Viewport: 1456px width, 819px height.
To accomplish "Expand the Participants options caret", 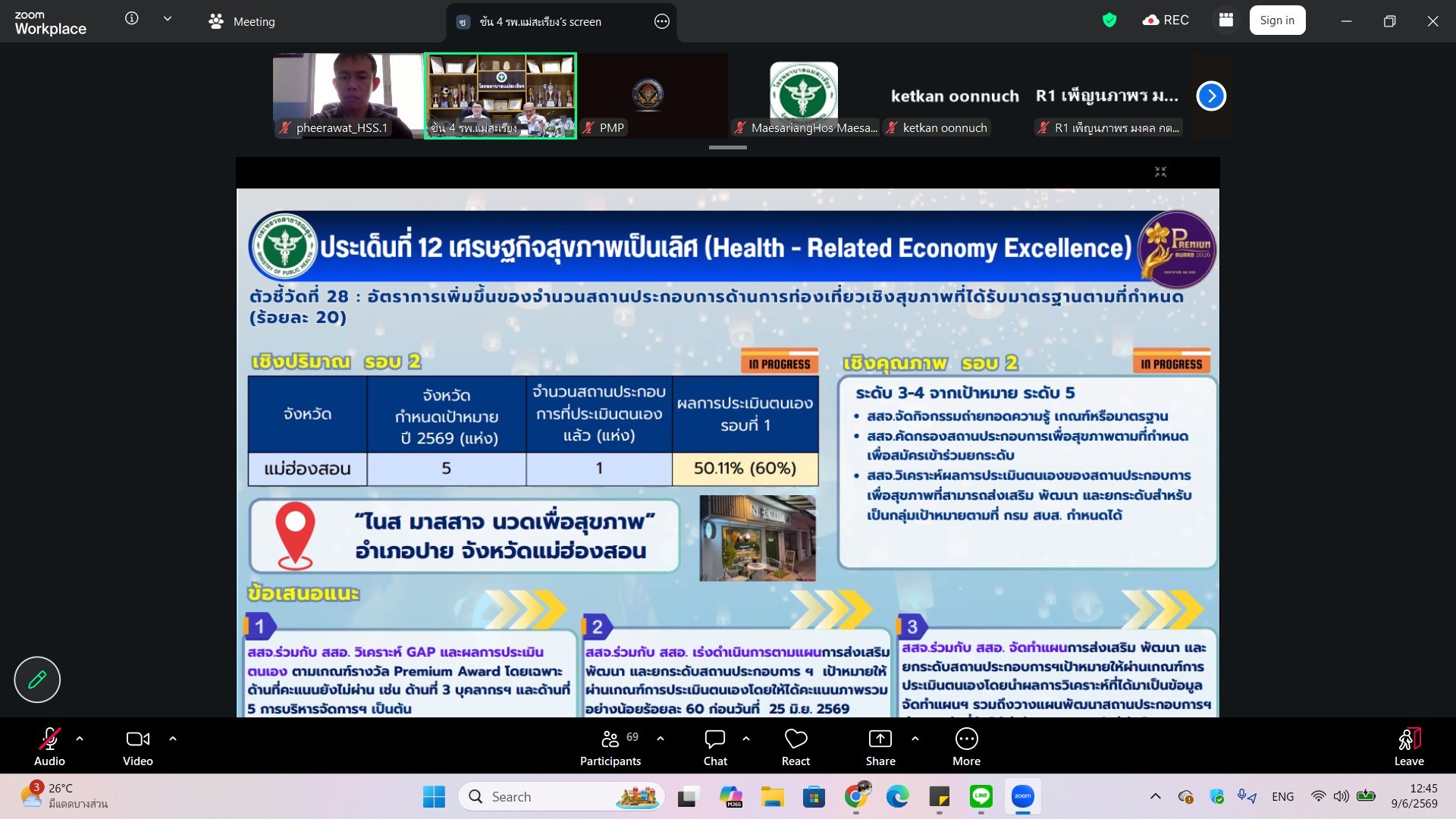I will click(661, 739).
